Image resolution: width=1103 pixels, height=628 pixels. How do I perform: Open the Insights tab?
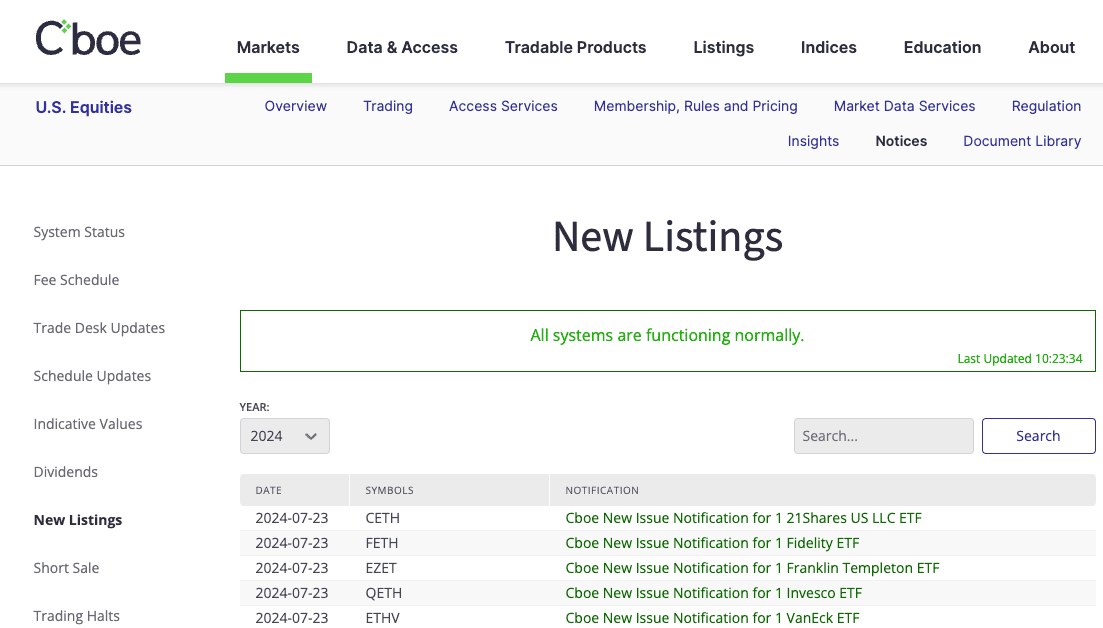point(813,141)
